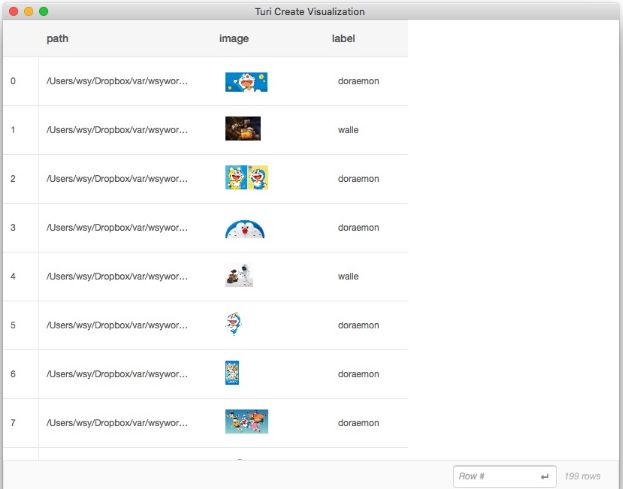Image resolution: width=623 pixels, height=489 pixels.
Task: Select the doraemon label in row 7
Action: [358, 423]
